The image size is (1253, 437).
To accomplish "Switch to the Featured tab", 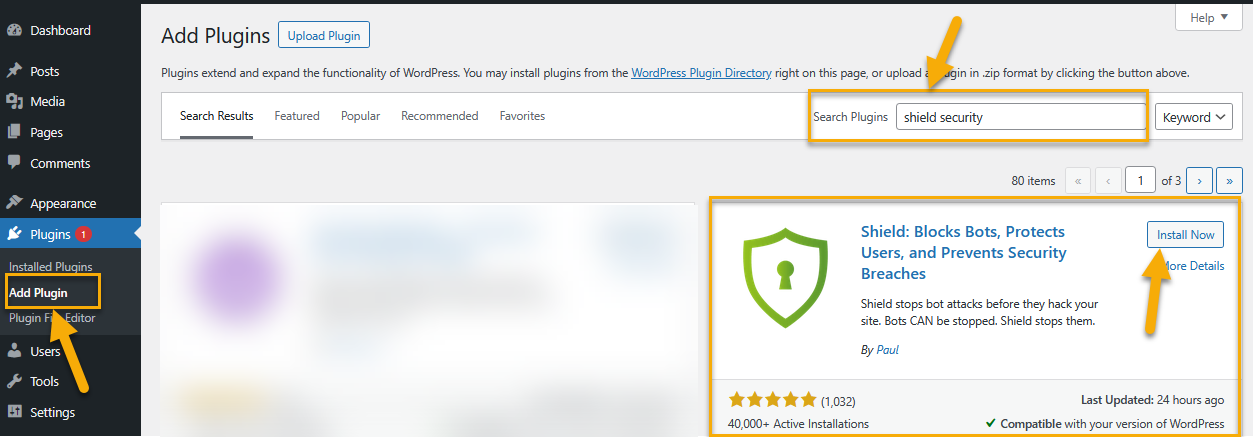I will tap(297, 116).
